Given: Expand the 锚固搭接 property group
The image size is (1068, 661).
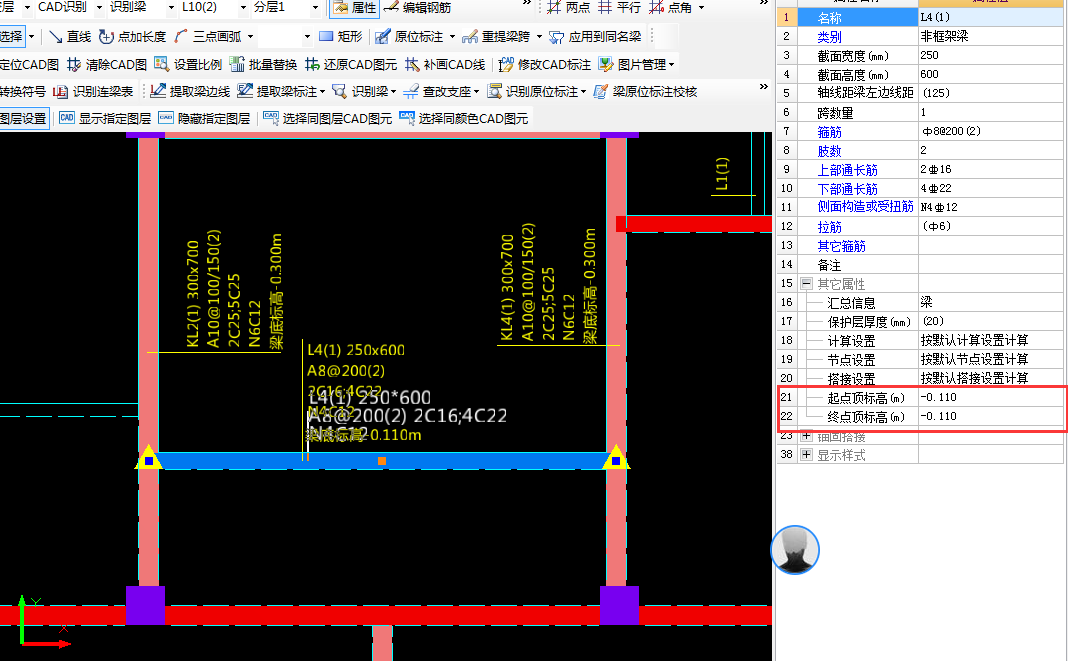Looking at the screenshot, I should tap(806, 435).
